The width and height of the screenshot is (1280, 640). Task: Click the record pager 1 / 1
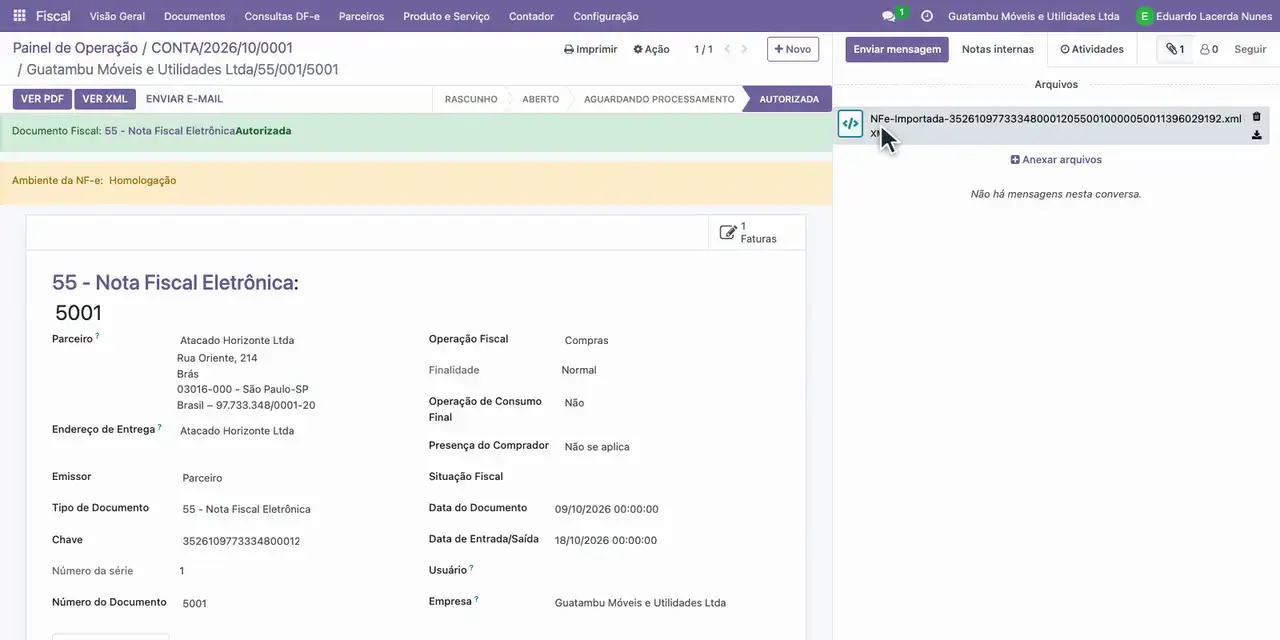click(704, 49)
